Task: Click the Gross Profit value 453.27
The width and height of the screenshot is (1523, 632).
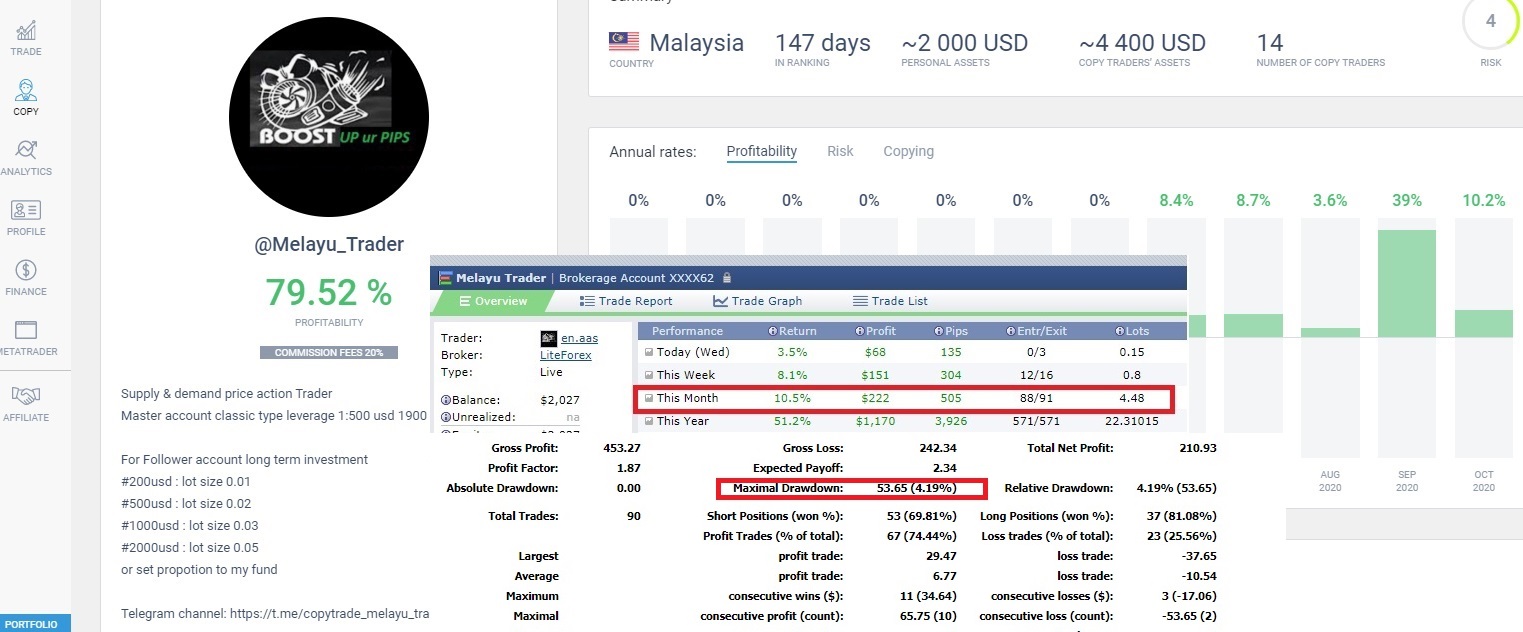Action: point(622,448)
